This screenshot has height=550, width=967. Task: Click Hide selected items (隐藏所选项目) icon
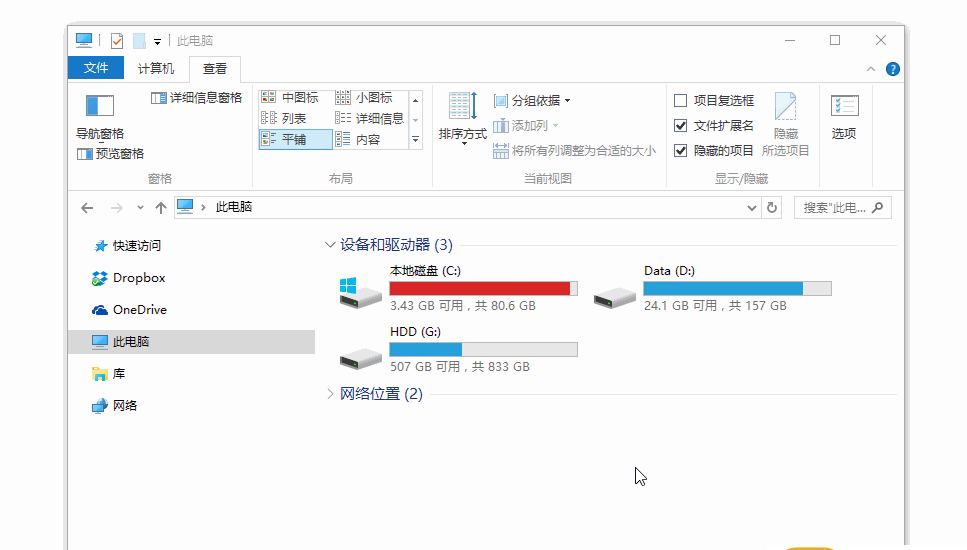click(785, 107)
